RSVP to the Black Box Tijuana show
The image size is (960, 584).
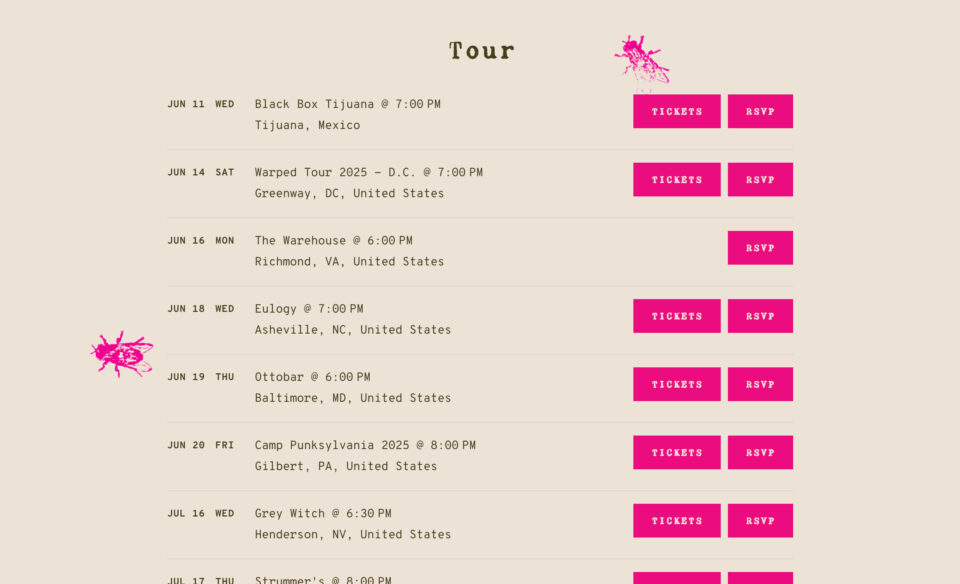point(760,111)
